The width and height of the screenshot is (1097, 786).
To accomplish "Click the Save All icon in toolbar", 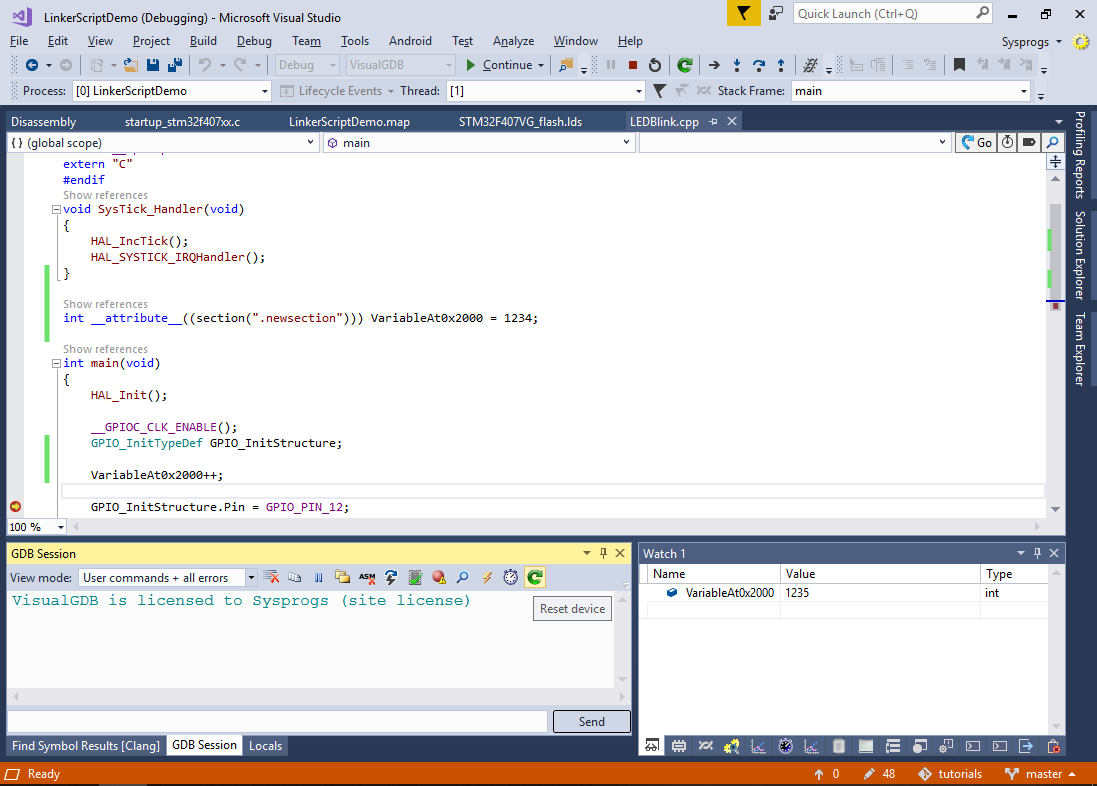I will (174, 65).
